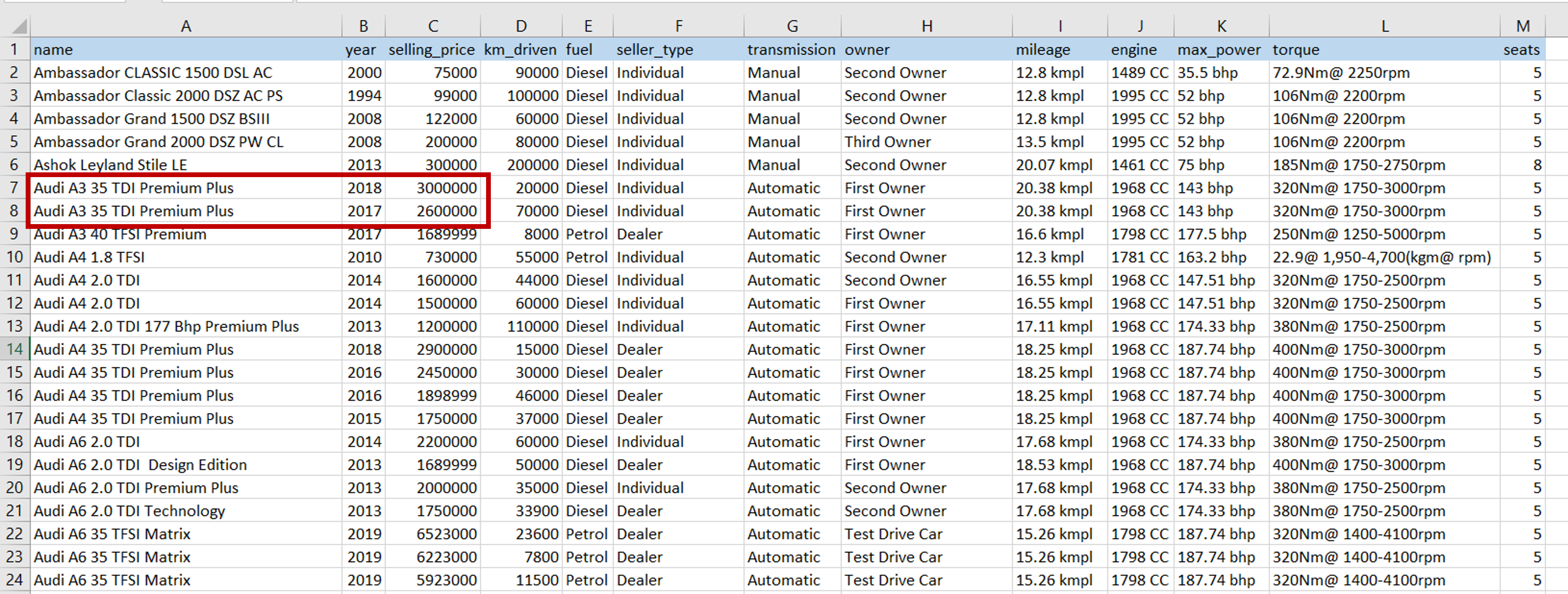Select cell 'Ambassador Classic 2000 DSZ AC PS'
The height and width of the screenshot is (594, 1568).
(186, 95)
